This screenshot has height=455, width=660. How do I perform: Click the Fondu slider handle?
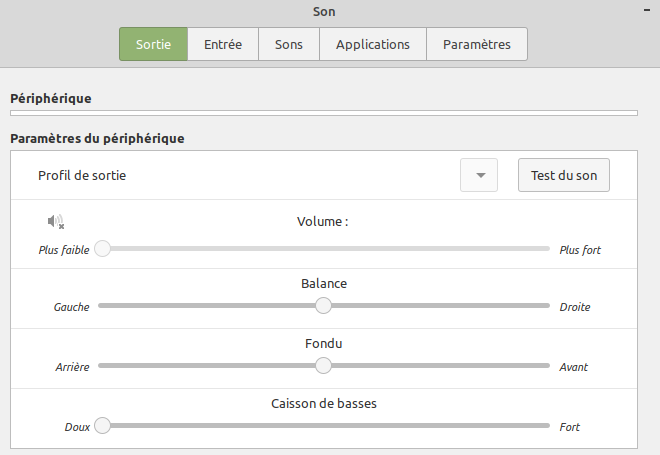[323, 366]
